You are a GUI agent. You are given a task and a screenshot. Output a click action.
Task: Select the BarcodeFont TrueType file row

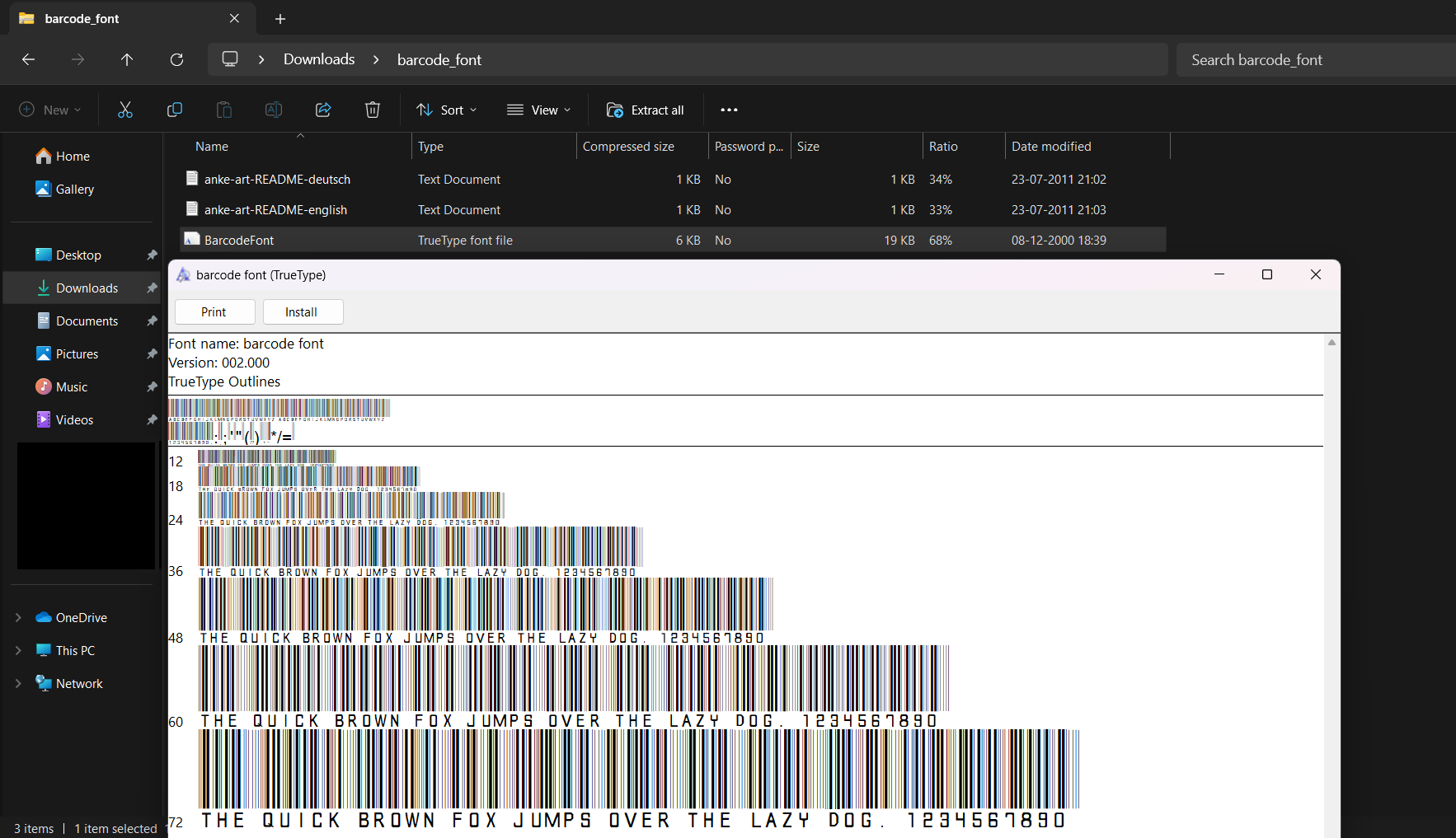673,240
